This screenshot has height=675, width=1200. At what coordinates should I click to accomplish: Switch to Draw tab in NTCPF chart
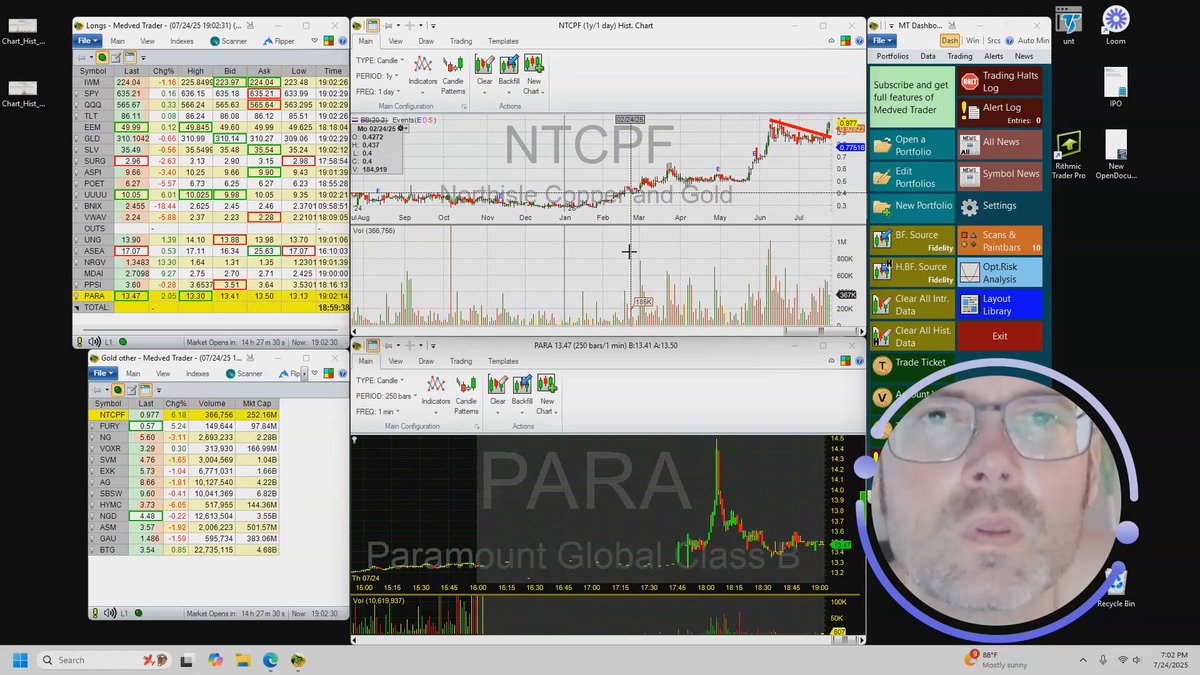click(426, 41)
